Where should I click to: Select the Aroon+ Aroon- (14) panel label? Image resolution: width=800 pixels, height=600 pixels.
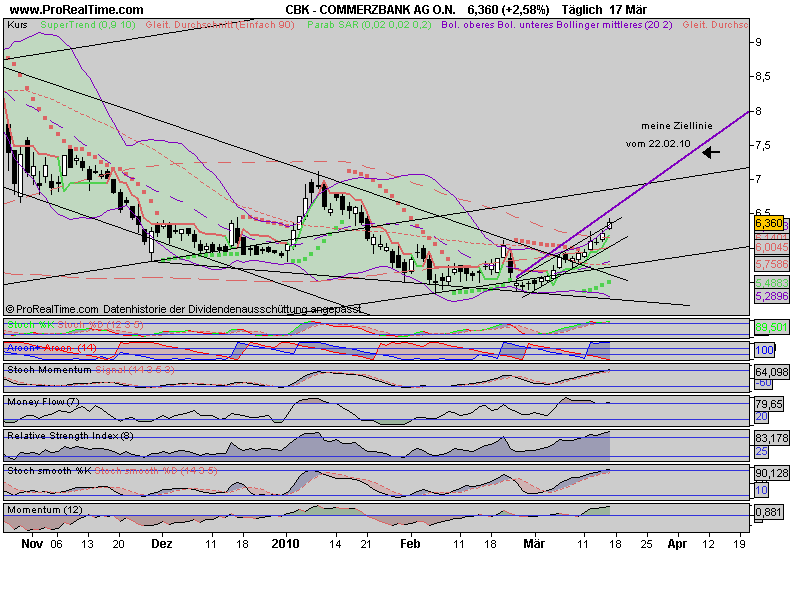click(52, 348)
